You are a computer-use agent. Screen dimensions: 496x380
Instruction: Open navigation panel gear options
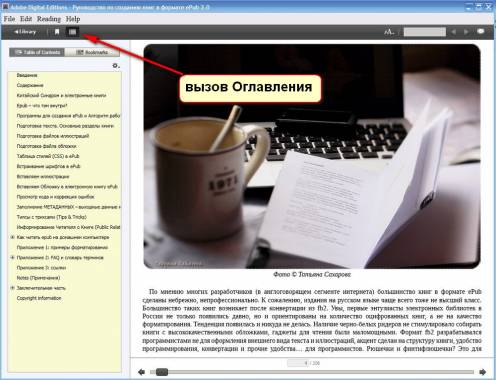[116, 65]
